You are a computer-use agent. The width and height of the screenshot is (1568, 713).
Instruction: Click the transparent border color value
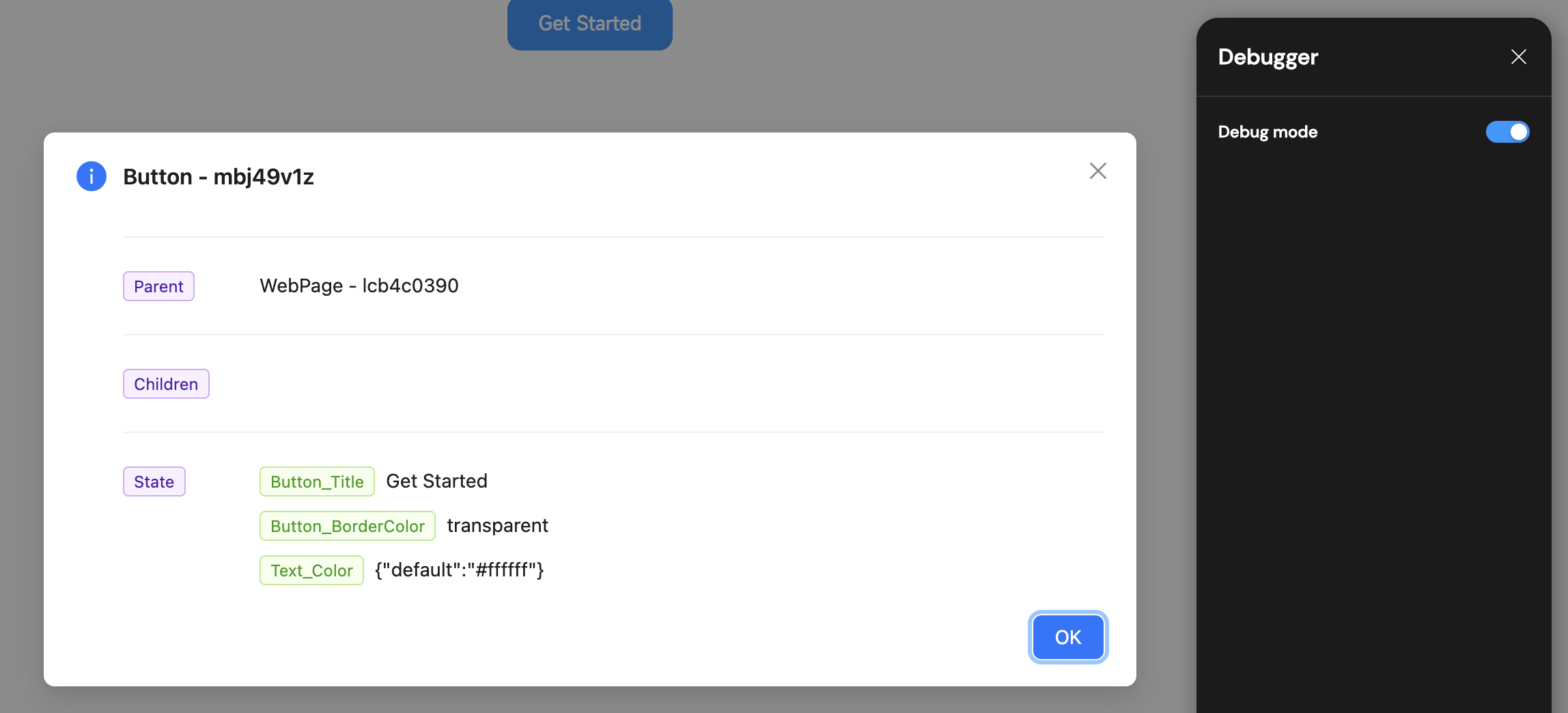point(497,525)
